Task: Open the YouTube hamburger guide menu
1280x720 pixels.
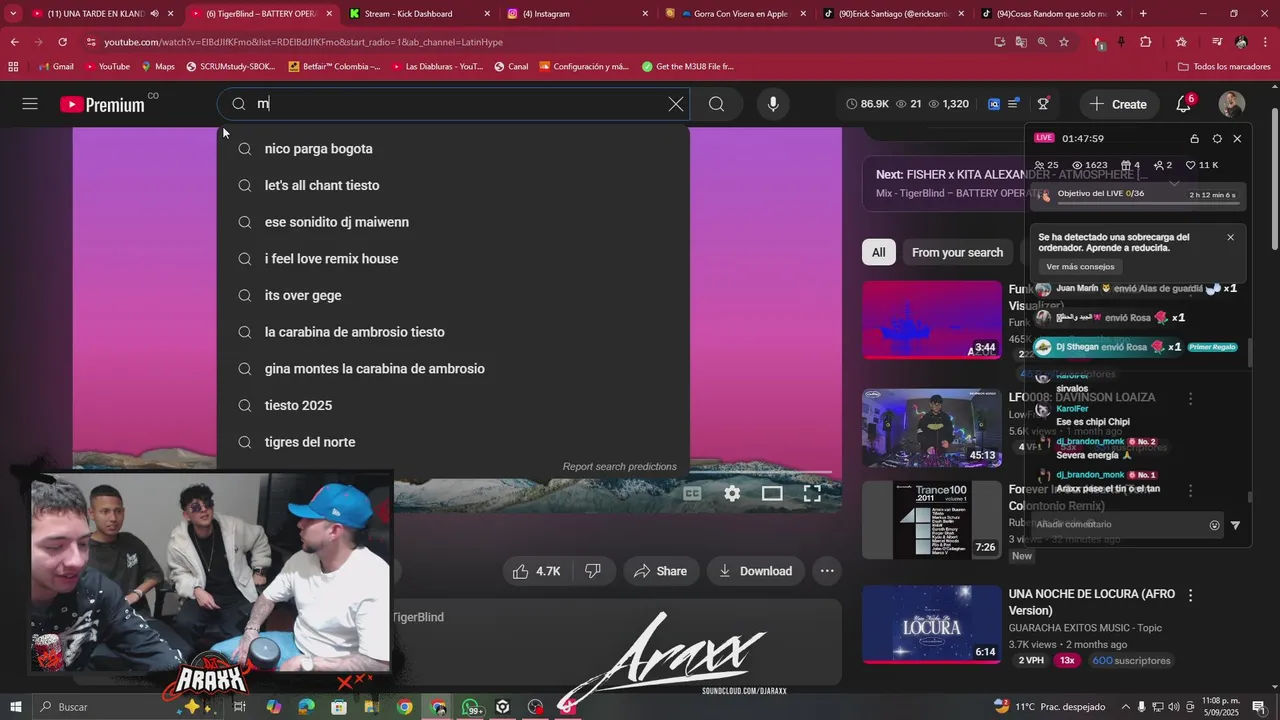Action: [x=30, y=104]
